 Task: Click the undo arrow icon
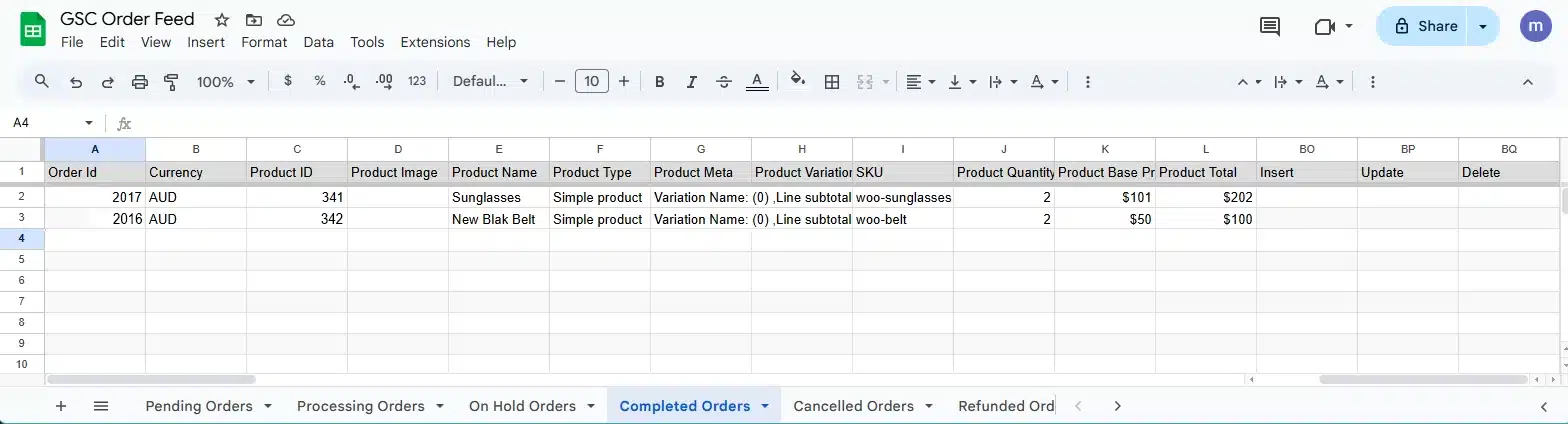click(x=76, y=82)
